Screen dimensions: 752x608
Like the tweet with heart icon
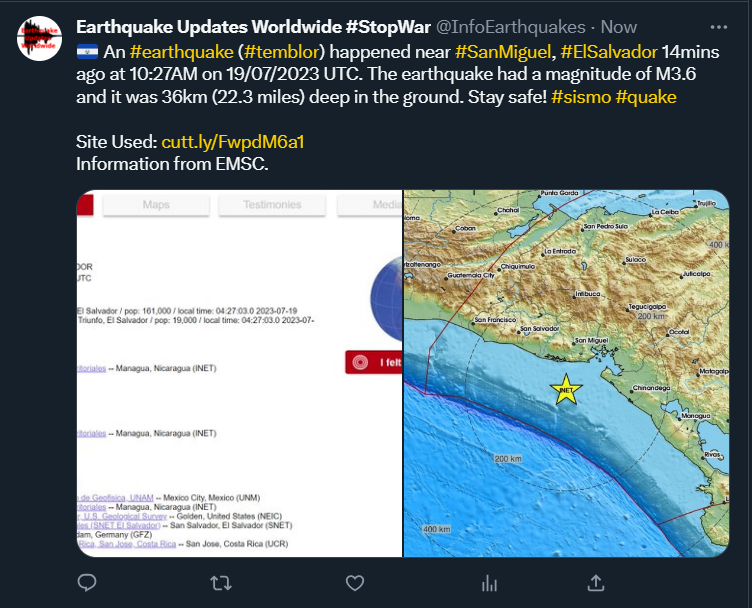(x=354, y=583)
